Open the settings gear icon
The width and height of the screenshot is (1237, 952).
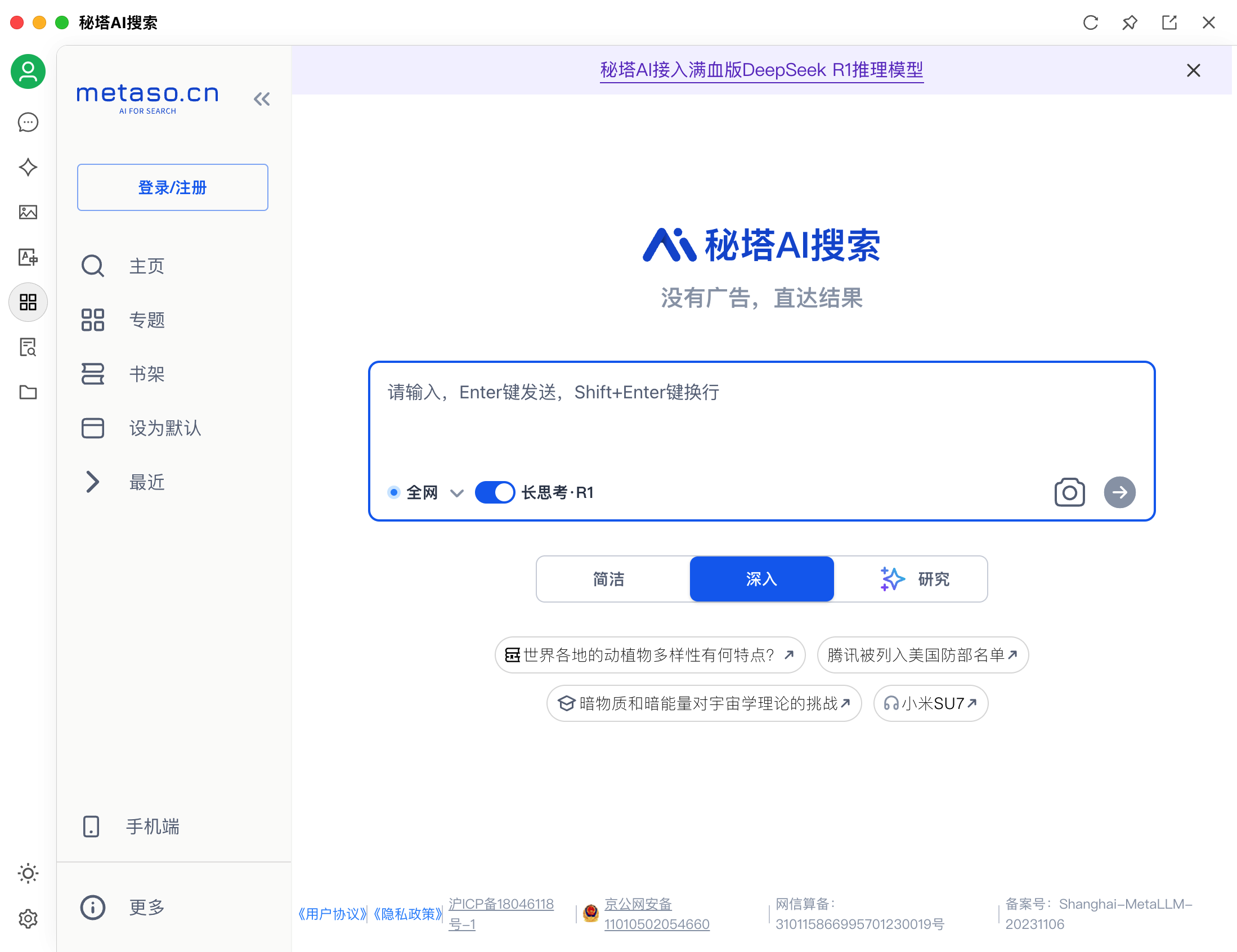(28, 919)
